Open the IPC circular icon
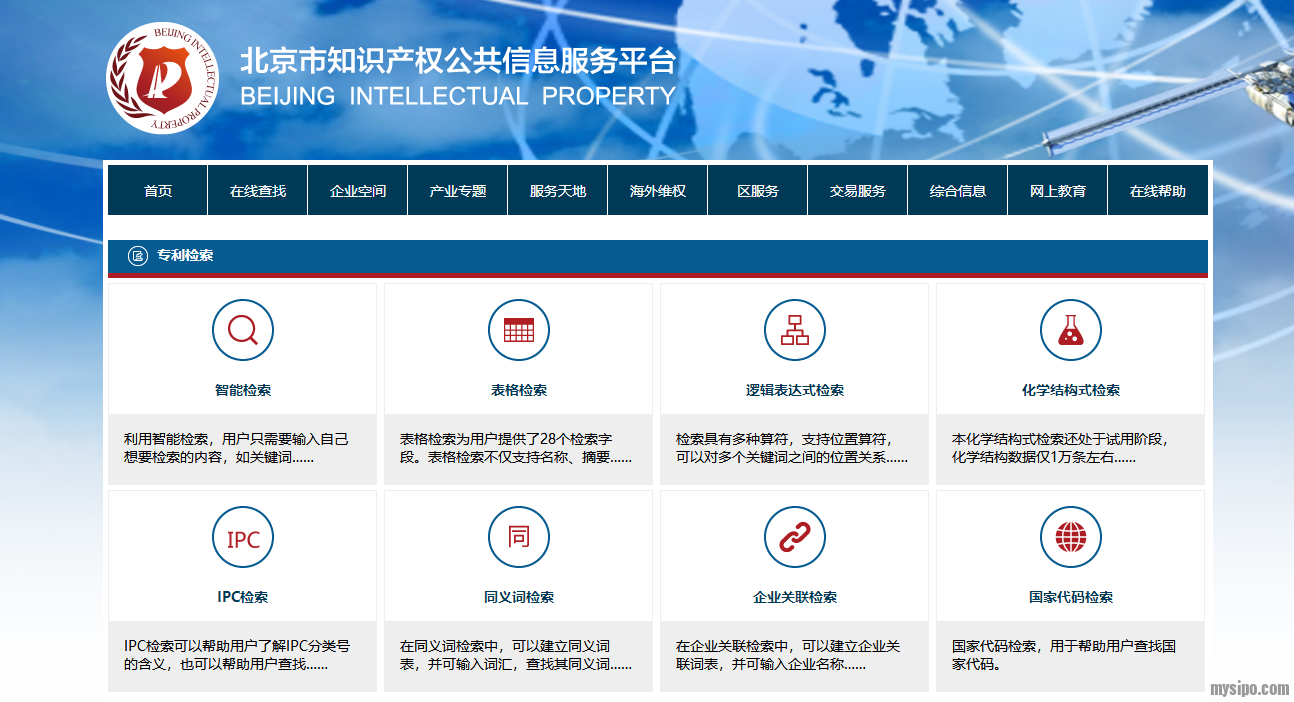This screenshot has height=702, width=1294. (x=243, y=538)
